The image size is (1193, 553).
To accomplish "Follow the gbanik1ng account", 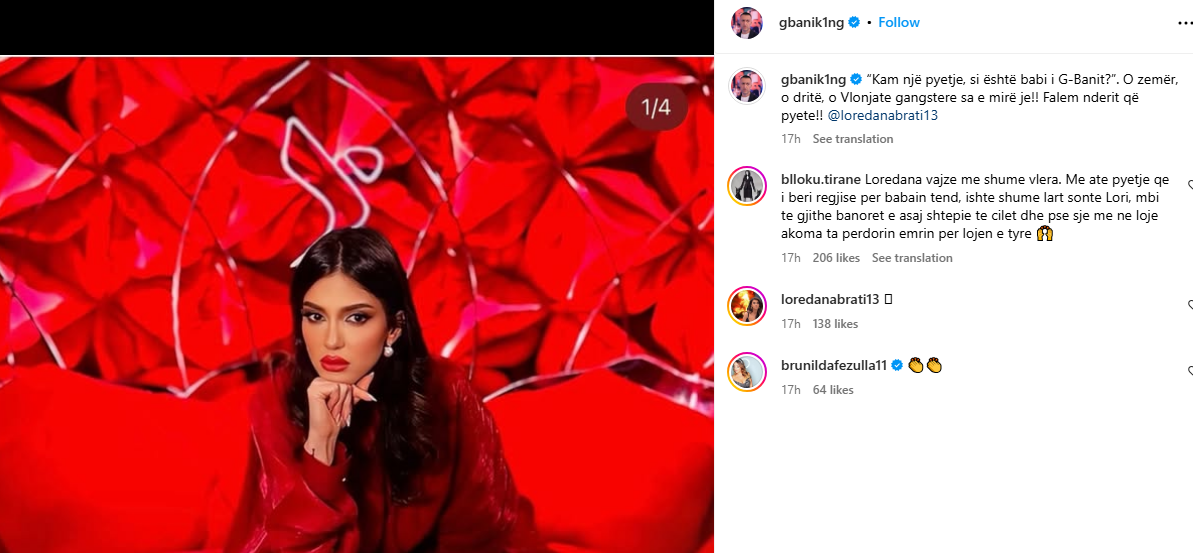I will [x=899, y=23].
